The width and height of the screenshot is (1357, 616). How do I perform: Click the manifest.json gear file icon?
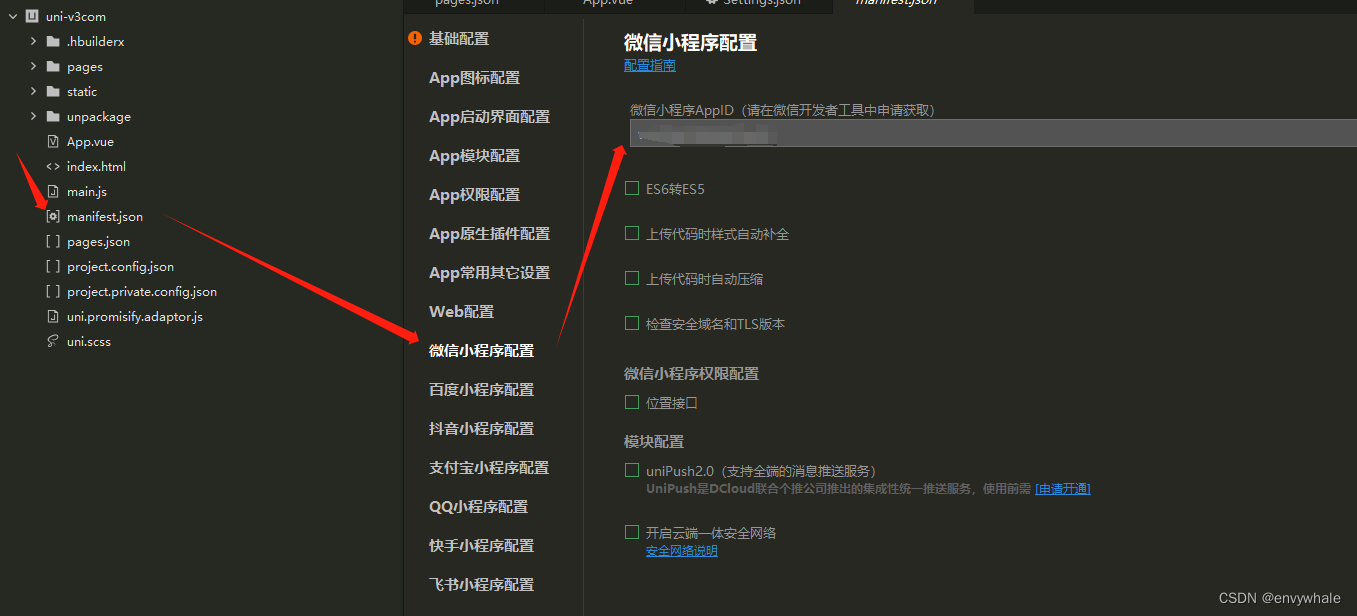click(x=53, y=217)
